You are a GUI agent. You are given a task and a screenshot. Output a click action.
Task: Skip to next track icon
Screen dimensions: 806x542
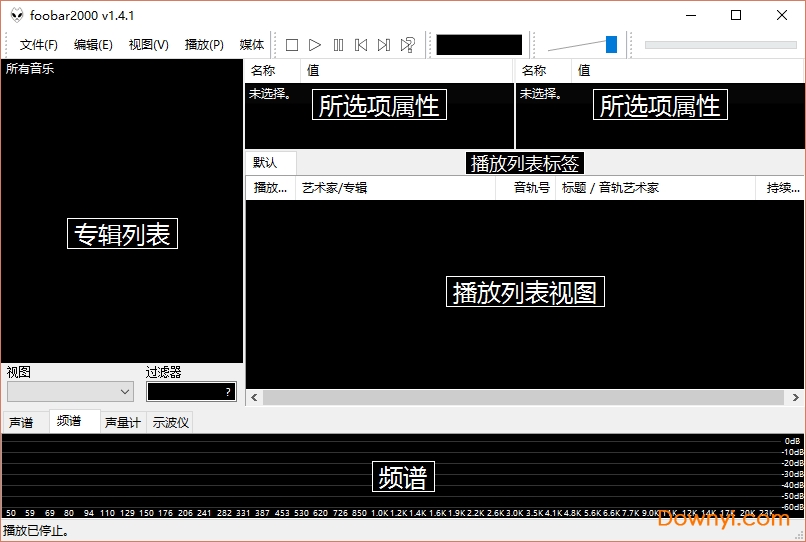(383, 45)
